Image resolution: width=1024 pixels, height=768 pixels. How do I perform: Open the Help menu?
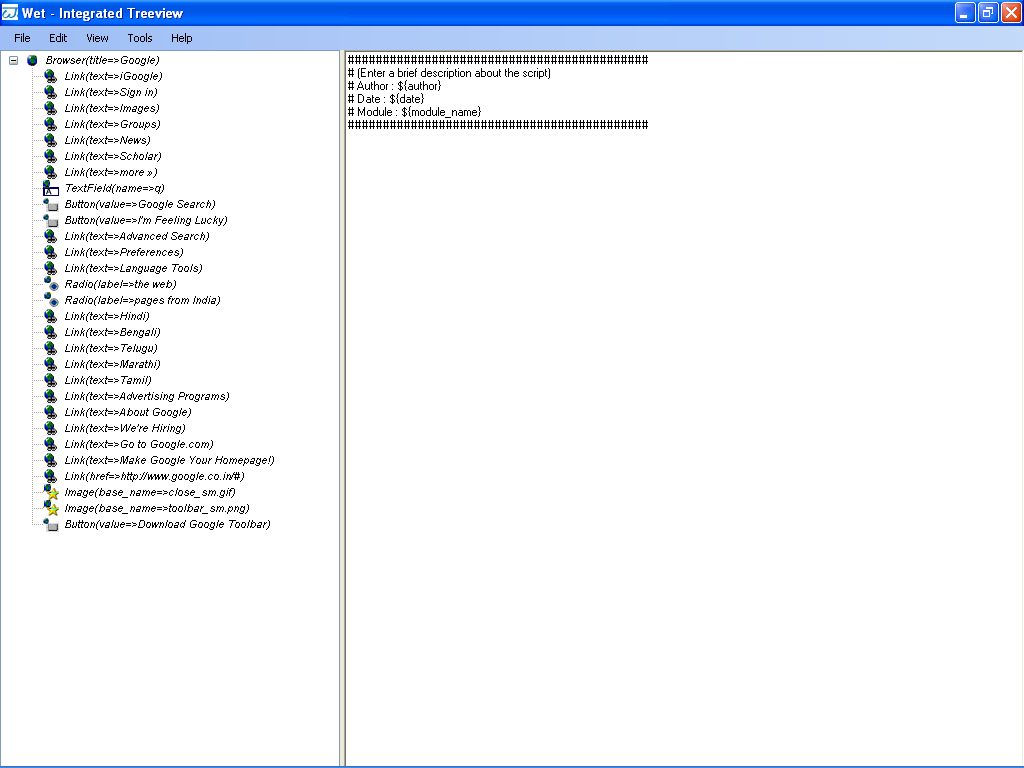(x=182, y=38)
